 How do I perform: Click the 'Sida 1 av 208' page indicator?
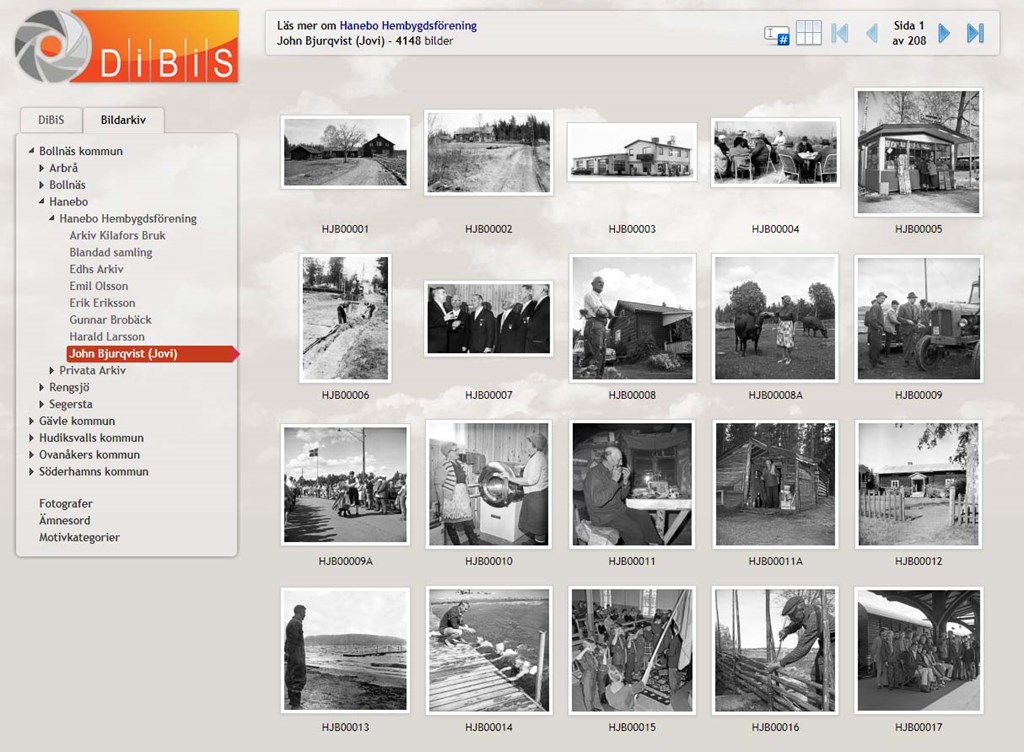[x=908, y=33]
